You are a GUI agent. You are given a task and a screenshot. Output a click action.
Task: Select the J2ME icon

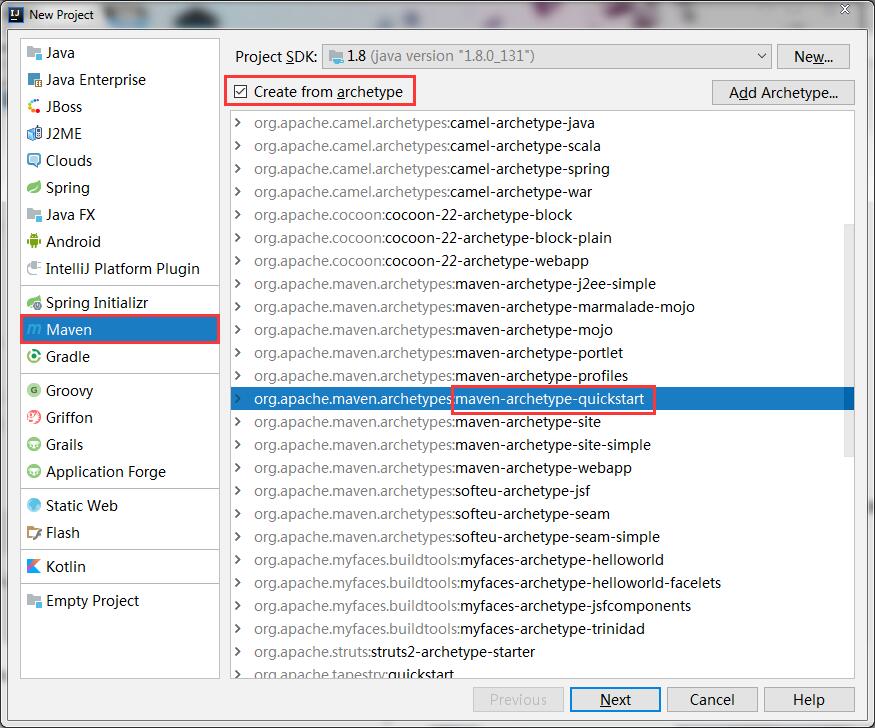(34, 133)
